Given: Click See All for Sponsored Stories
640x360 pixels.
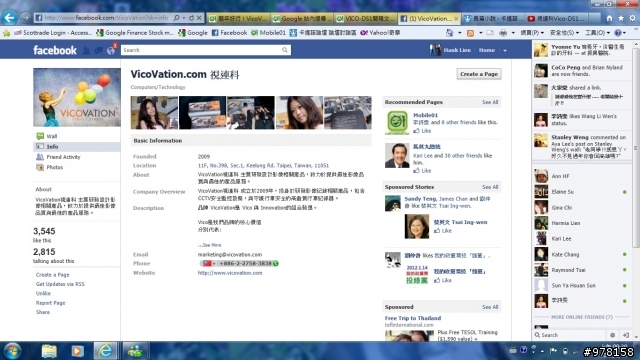Looking at the screenshot, I should pos(490,187).
